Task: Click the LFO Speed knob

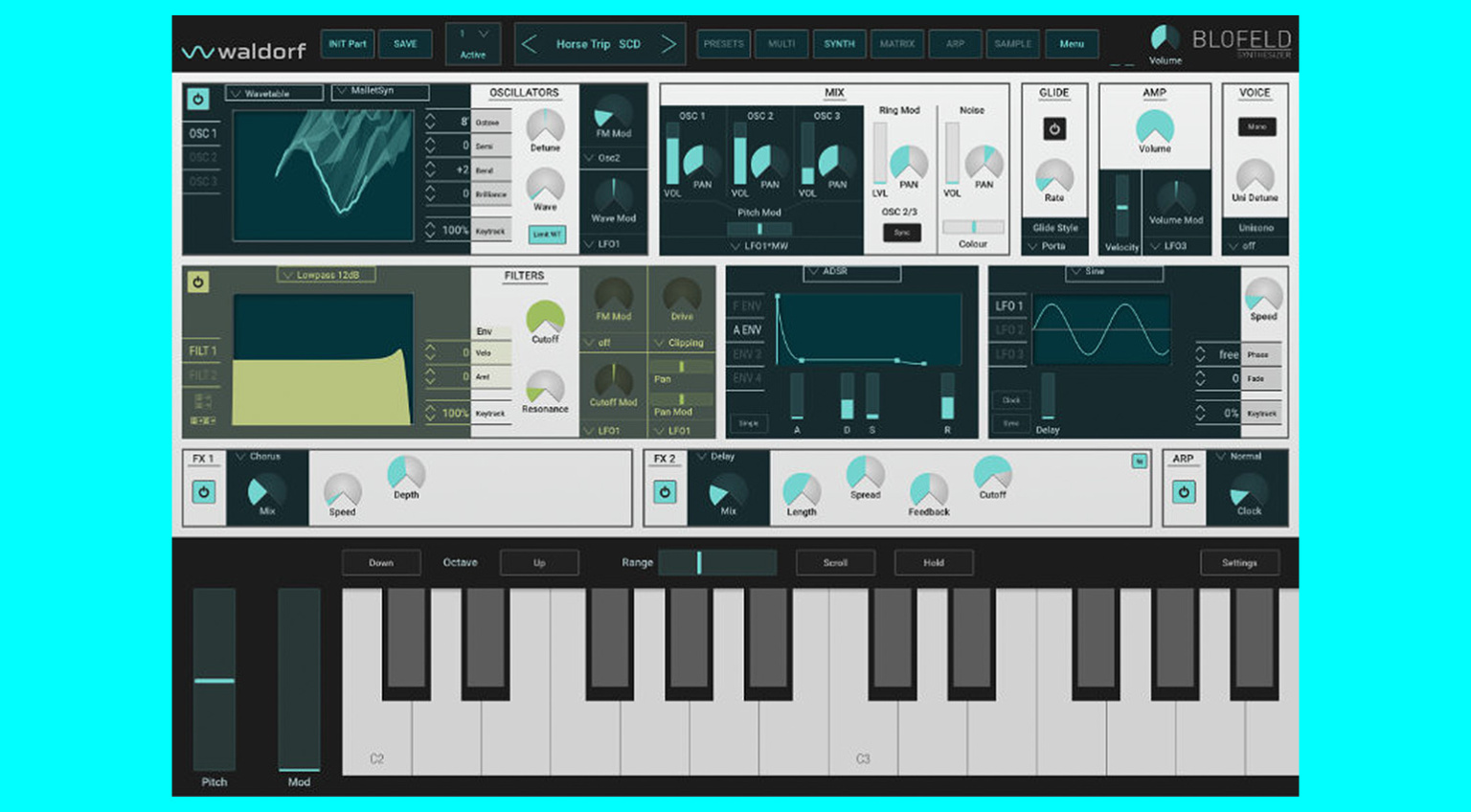Action: coord(1263,295)
